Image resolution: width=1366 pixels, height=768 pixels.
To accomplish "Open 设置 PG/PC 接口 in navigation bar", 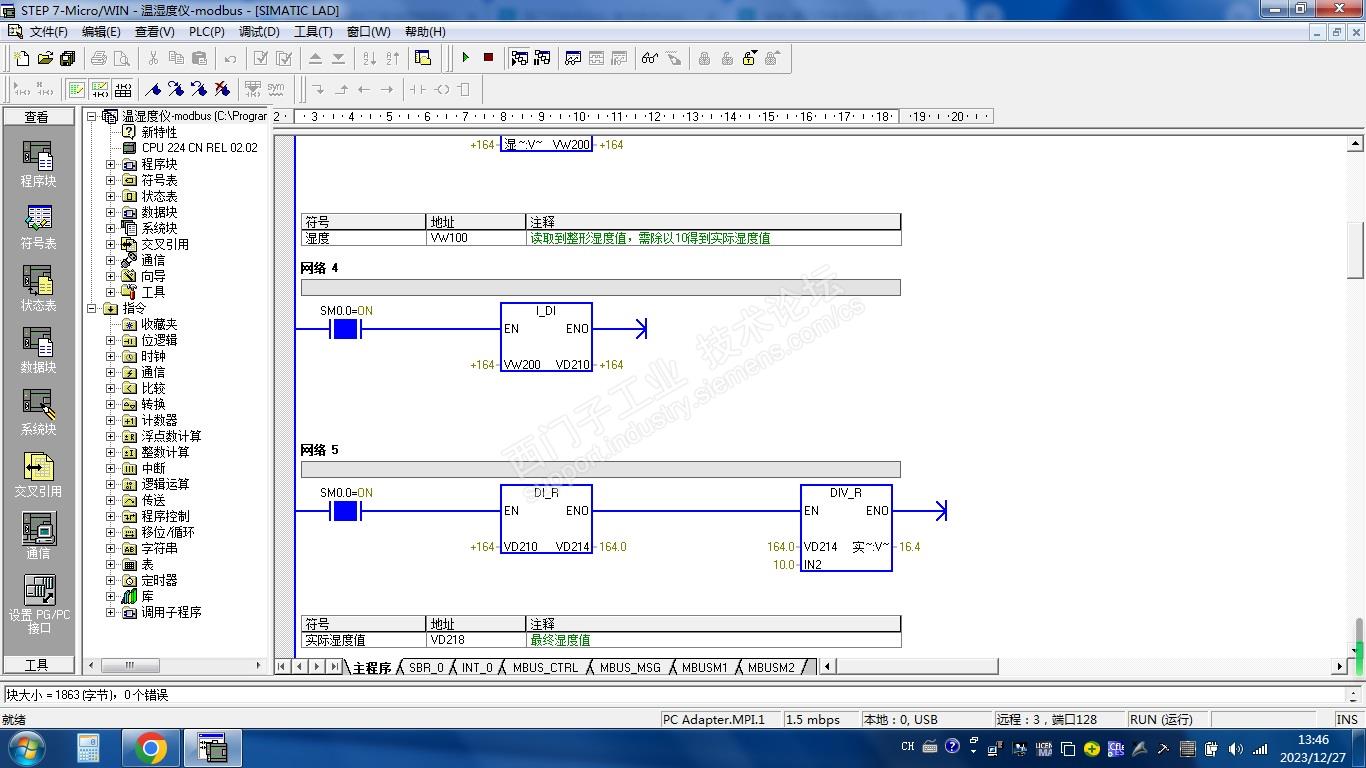I will click(x=39, y=604).
